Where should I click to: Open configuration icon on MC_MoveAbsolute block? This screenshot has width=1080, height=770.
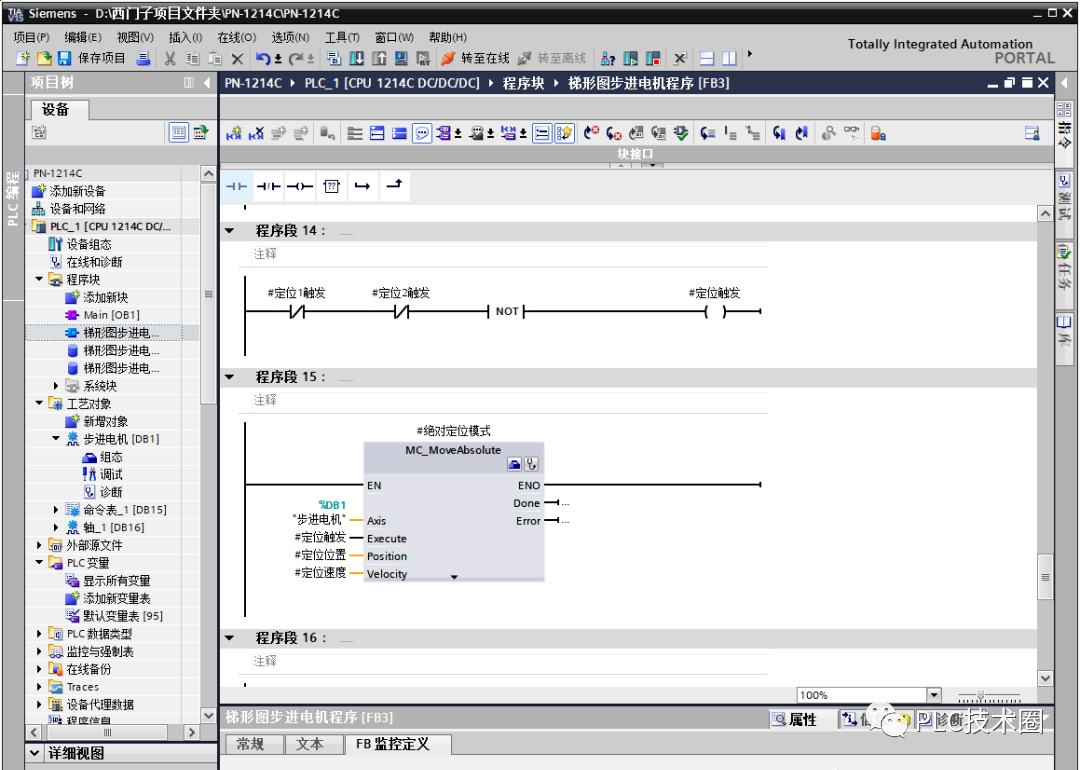(514, 464)
